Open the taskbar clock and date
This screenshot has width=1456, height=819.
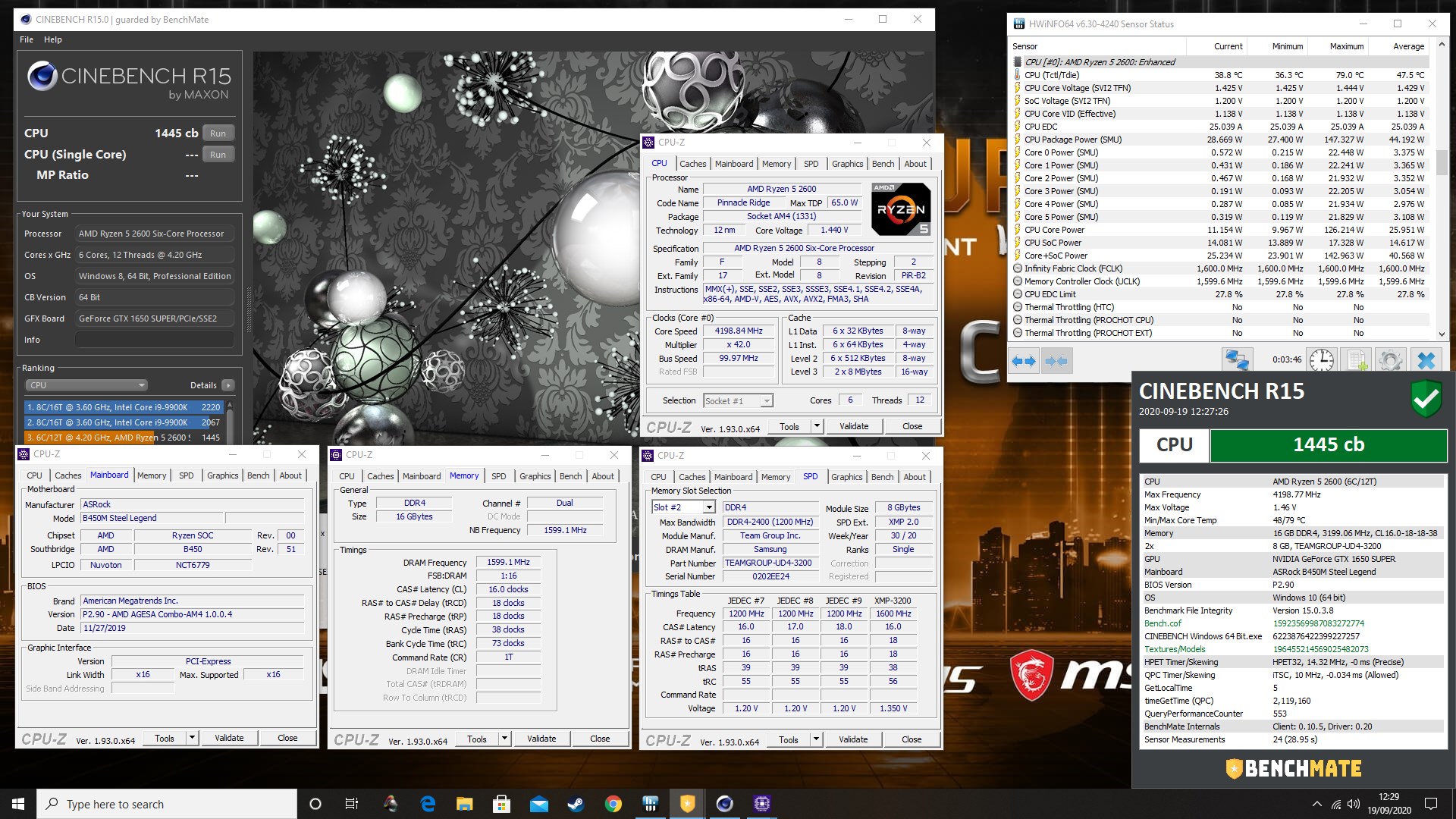point(1389,804)
